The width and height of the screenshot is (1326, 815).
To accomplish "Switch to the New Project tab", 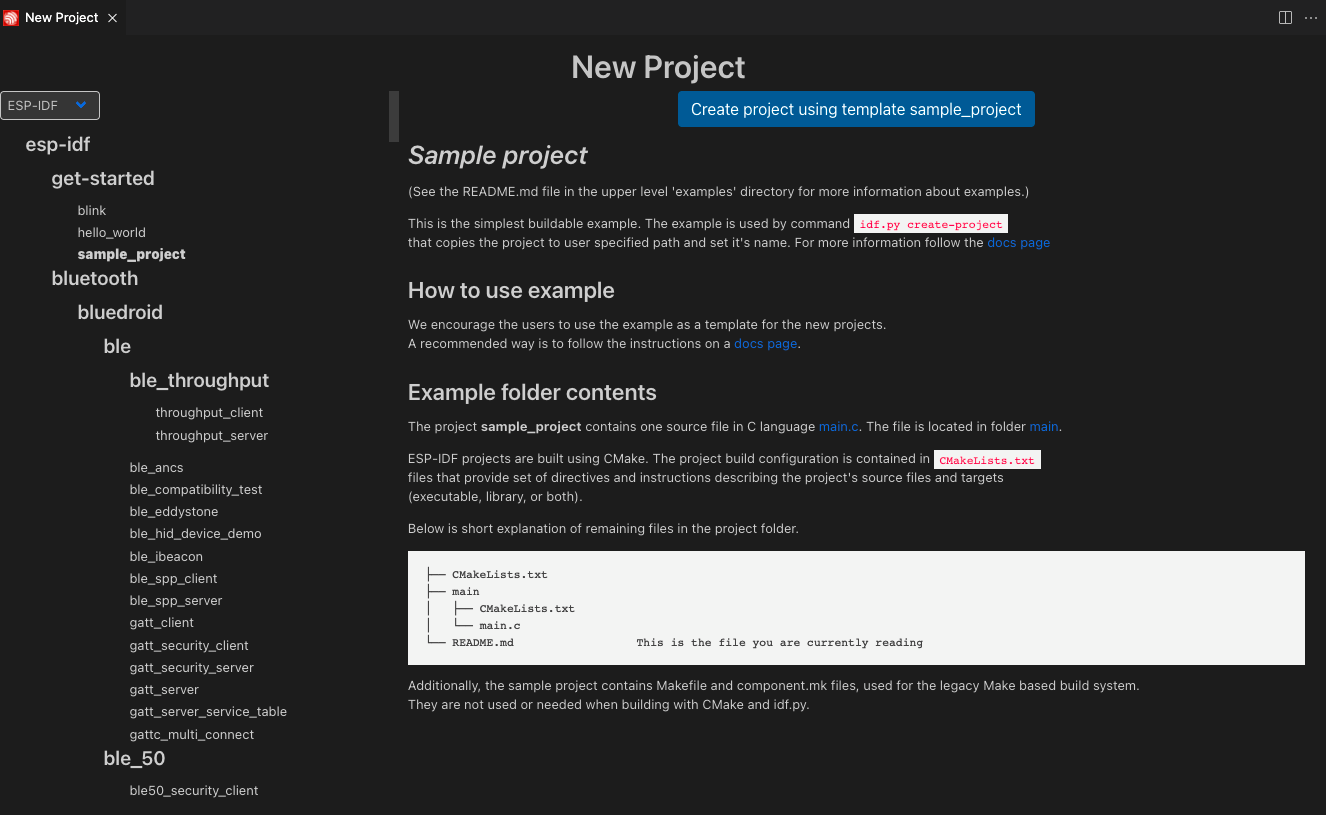I will click(x=62, y=17).
